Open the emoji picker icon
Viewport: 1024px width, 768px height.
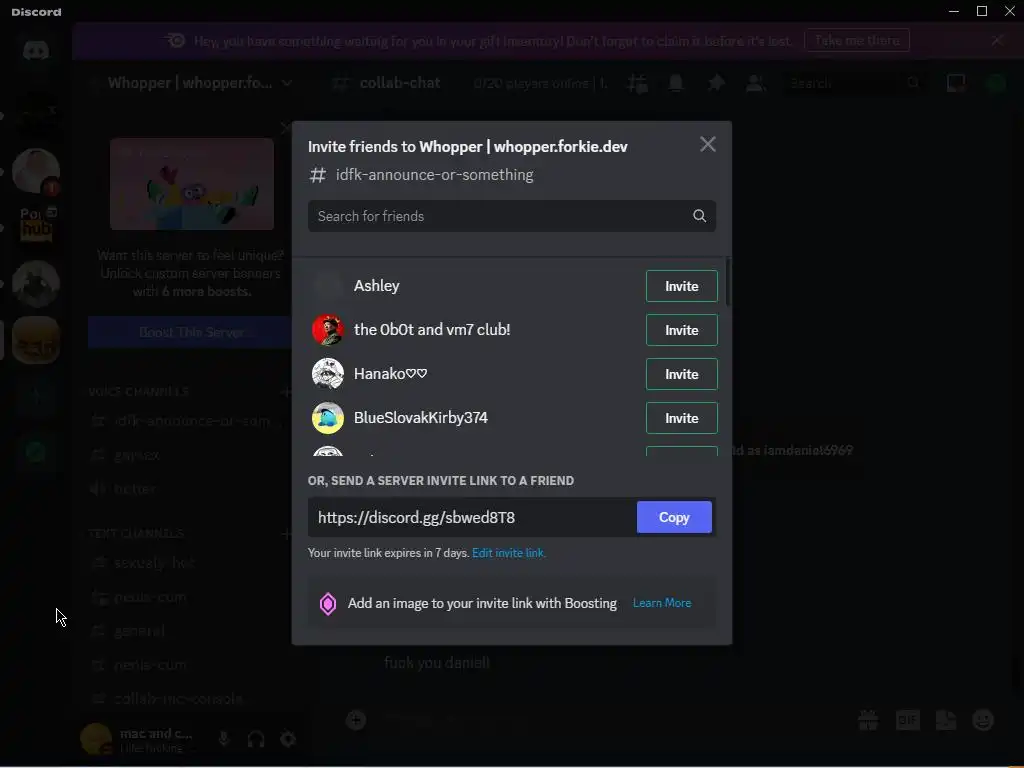point(983,720)
